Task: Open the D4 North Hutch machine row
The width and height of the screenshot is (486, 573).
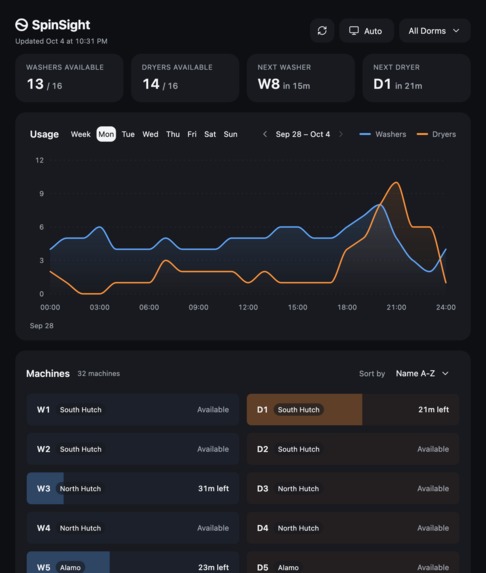Action: (x=353, y=528)
